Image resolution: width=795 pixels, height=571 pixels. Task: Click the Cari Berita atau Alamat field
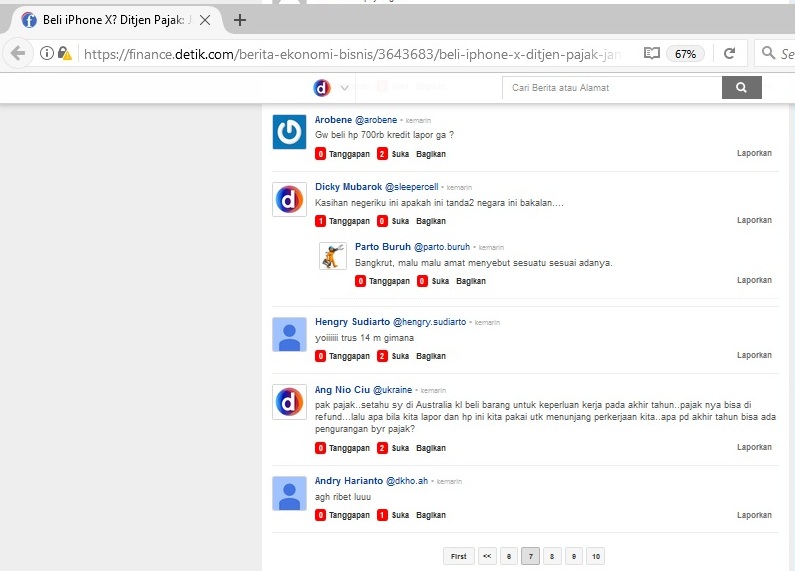pos(611,88)
